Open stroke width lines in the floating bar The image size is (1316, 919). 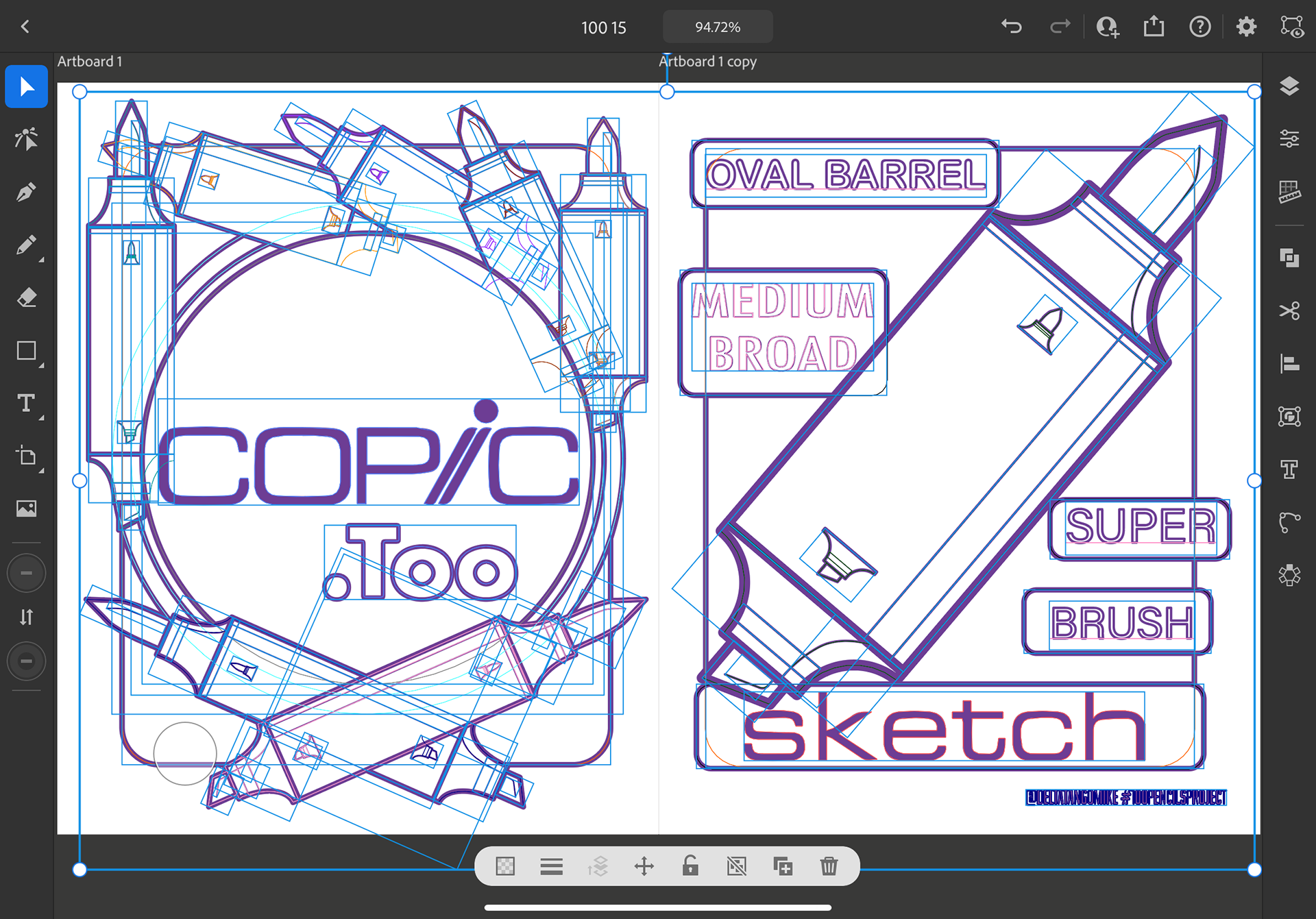point(551,866)
